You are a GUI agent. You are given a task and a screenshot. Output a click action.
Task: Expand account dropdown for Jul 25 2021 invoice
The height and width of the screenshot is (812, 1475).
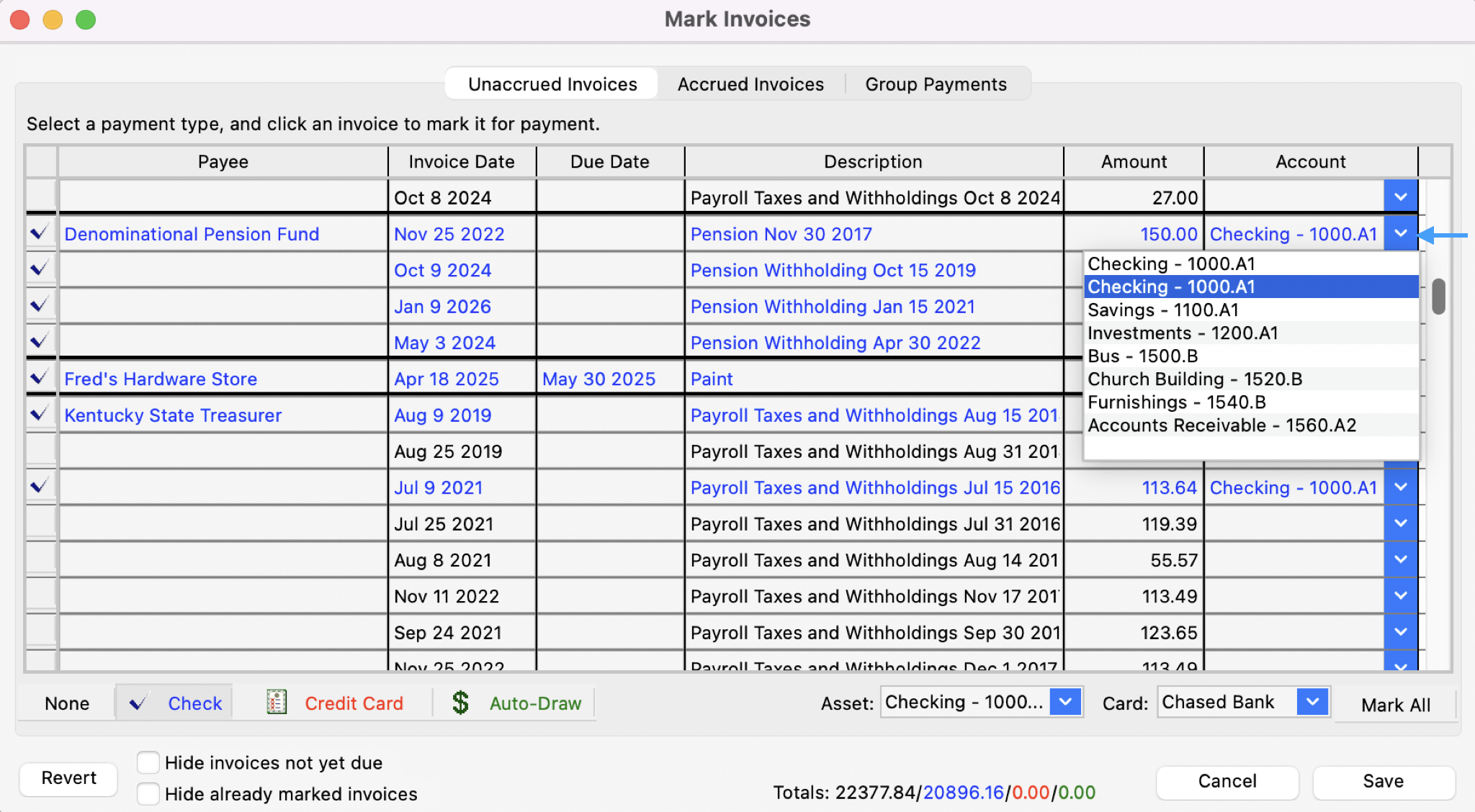click(x=1400, y=523)
